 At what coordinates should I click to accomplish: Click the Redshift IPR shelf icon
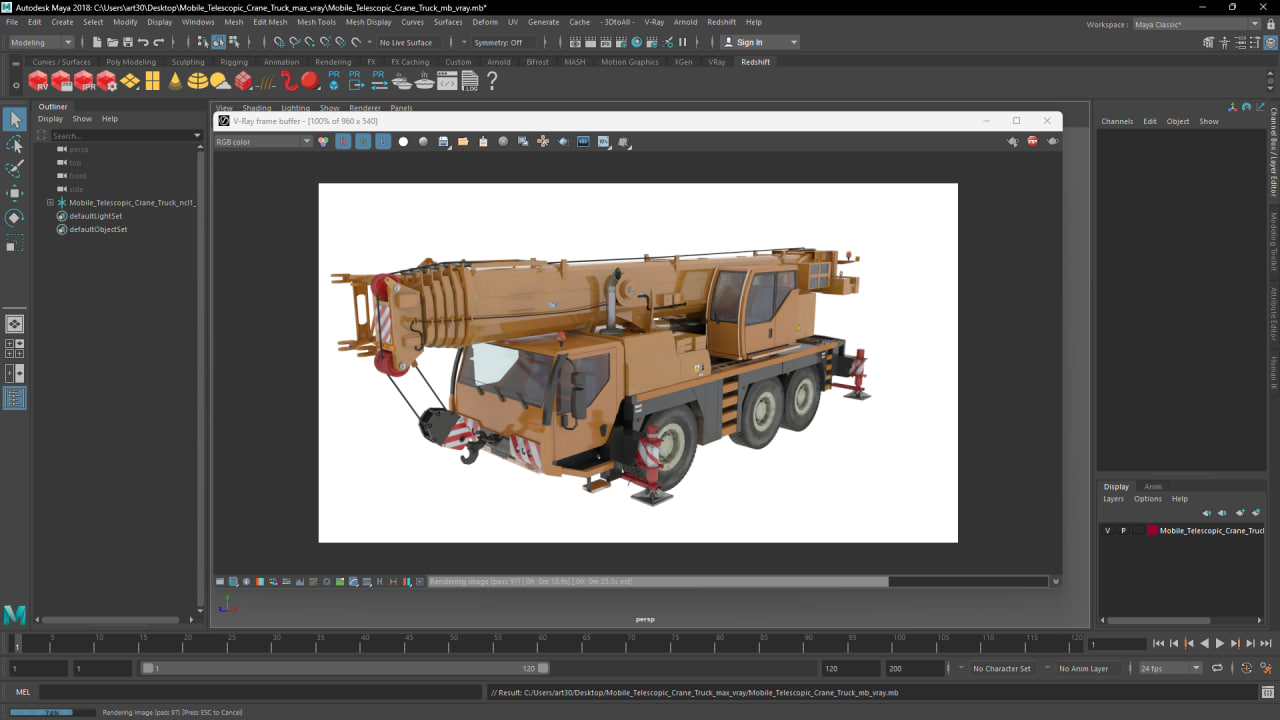(84, 81)
